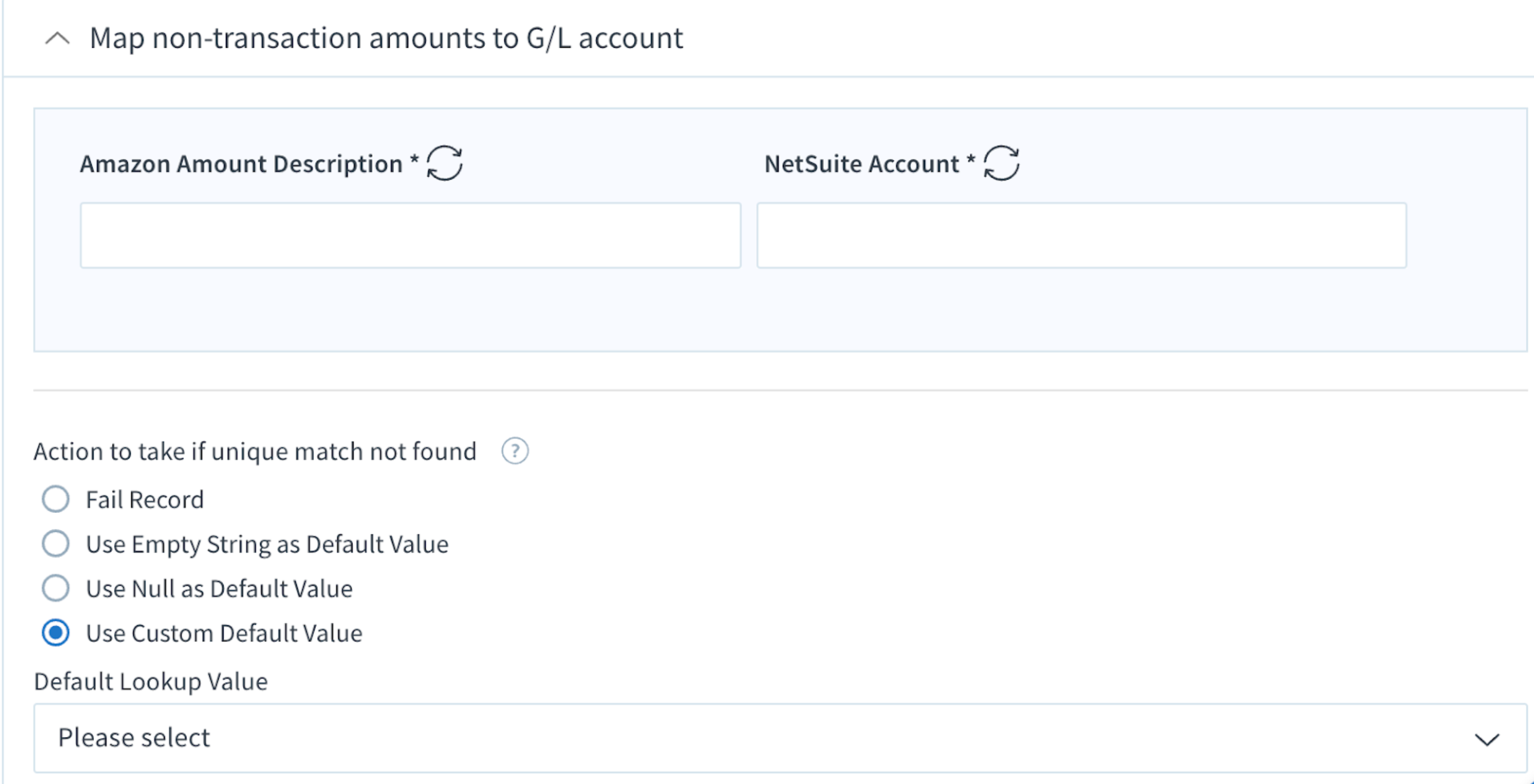Click the Use Null as Default Value label
The image size is (1534, 784).
pos(219,589)
